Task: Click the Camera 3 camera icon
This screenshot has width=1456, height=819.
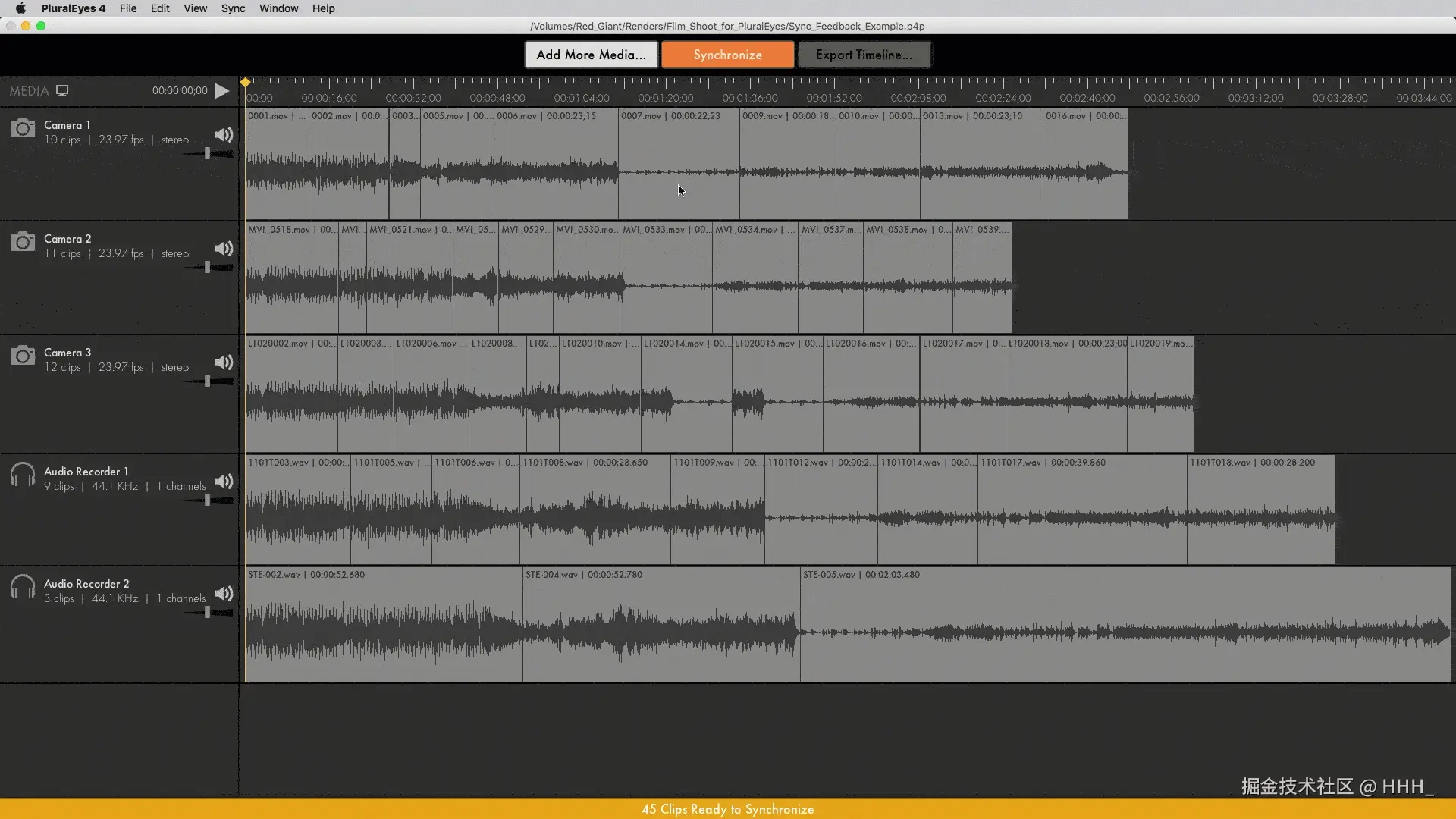Action: 23,356
